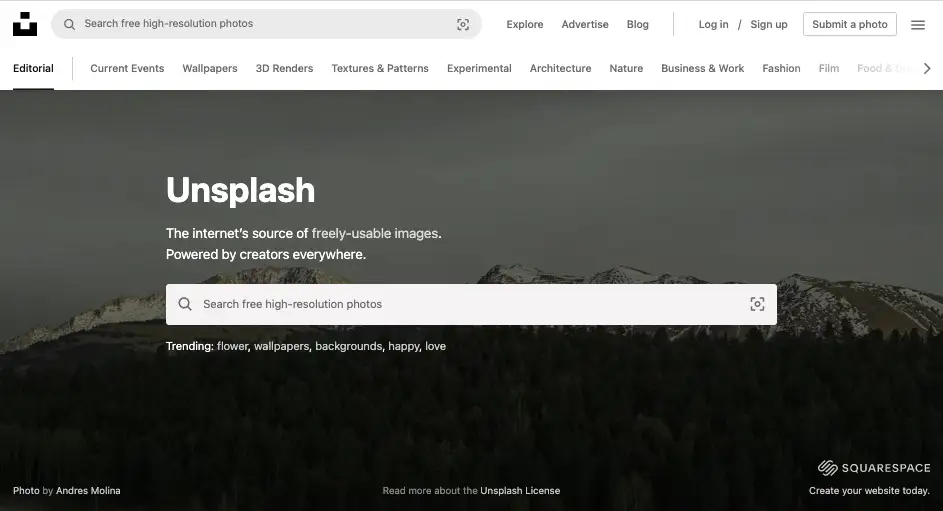The width and height of the screenshot is (943, 511).
Task: Search trending term flower
Action: (x=232, y=346)
